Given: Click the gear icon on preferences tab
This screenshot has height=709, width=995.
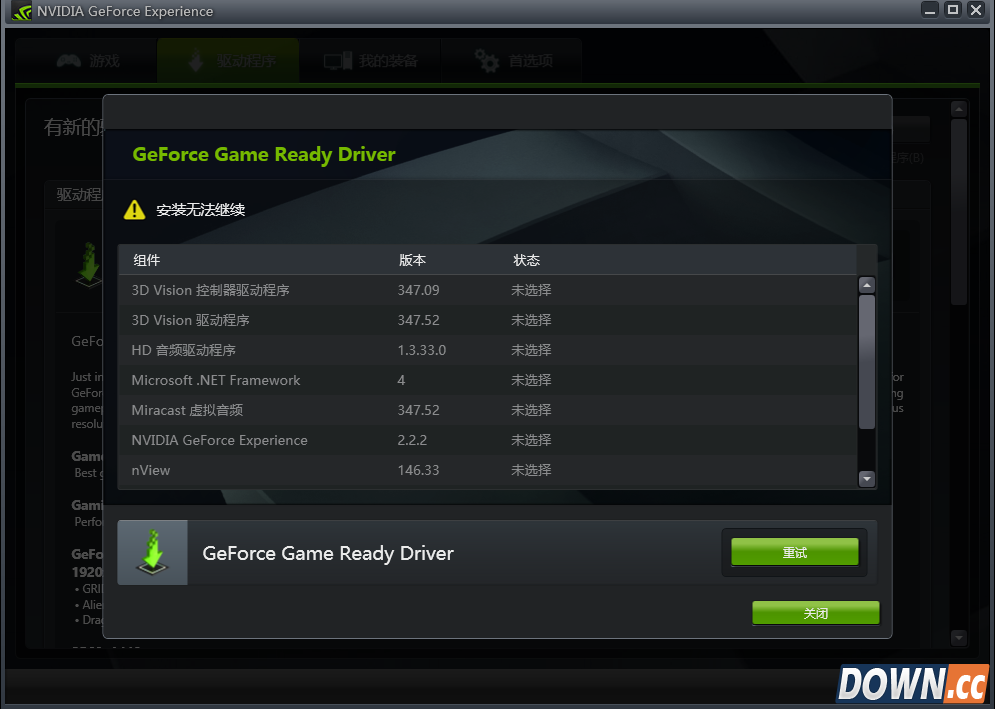Looking at the screenshot, I should (x=487, y=61).
